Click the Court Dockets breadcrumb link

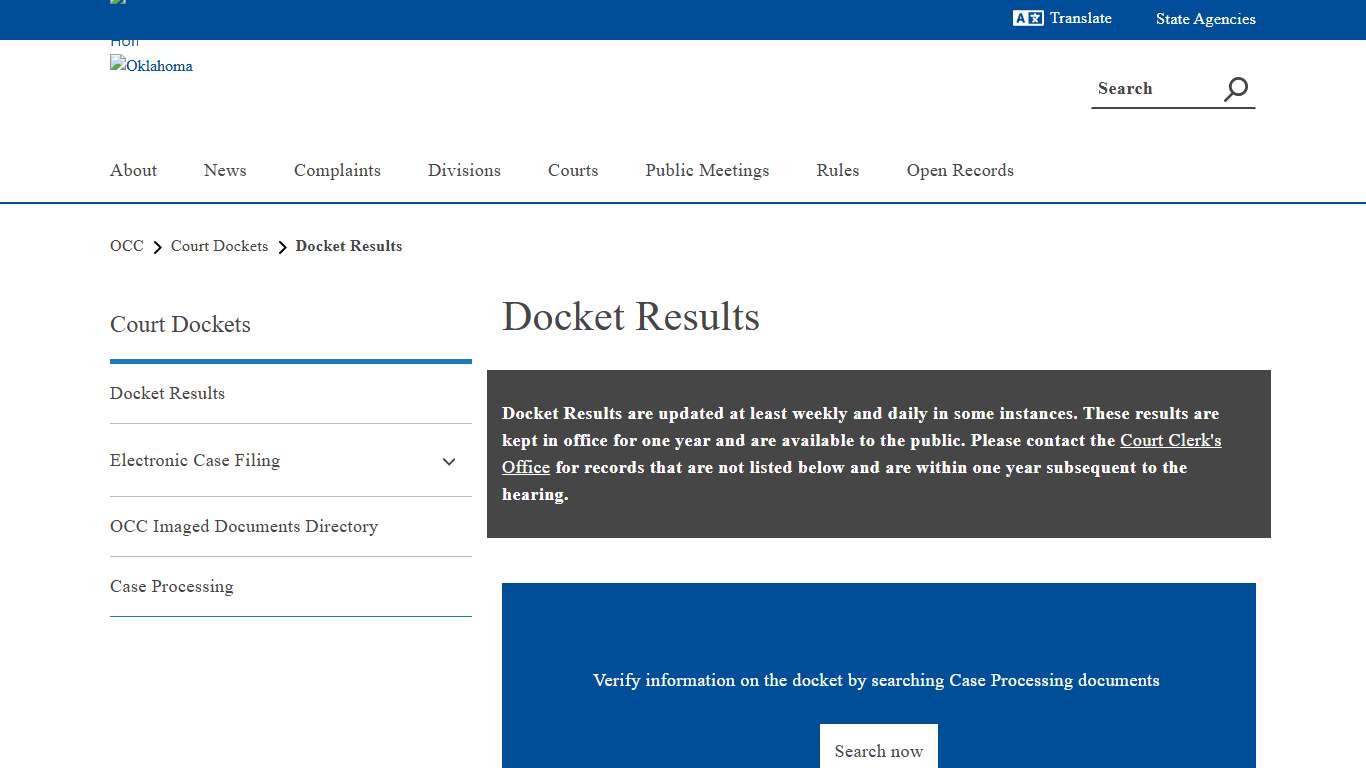coord(219,246)
